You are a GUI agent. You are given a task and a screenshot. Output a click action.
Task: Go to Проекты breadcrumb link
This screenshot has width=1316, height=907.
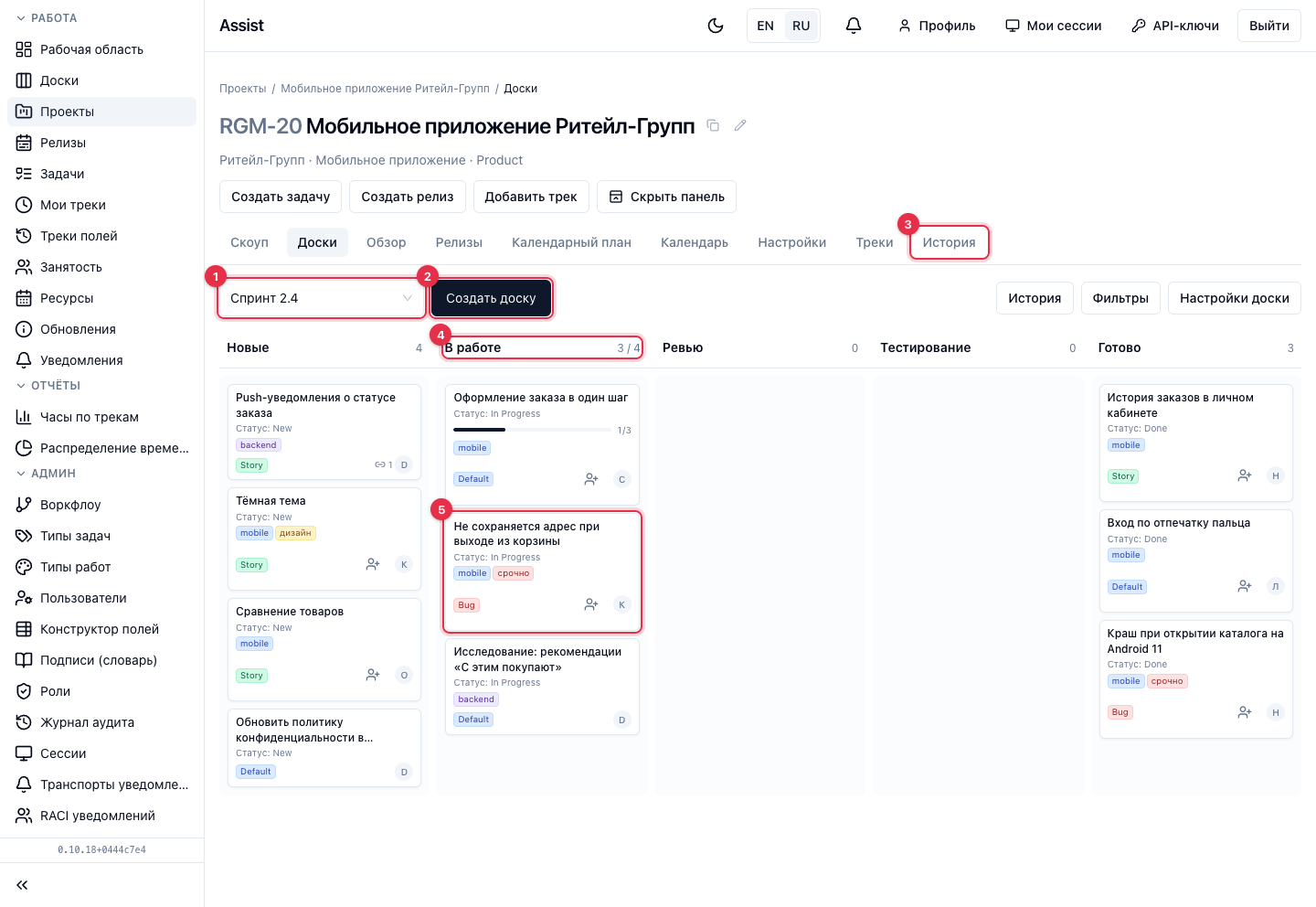coord(243,89)
